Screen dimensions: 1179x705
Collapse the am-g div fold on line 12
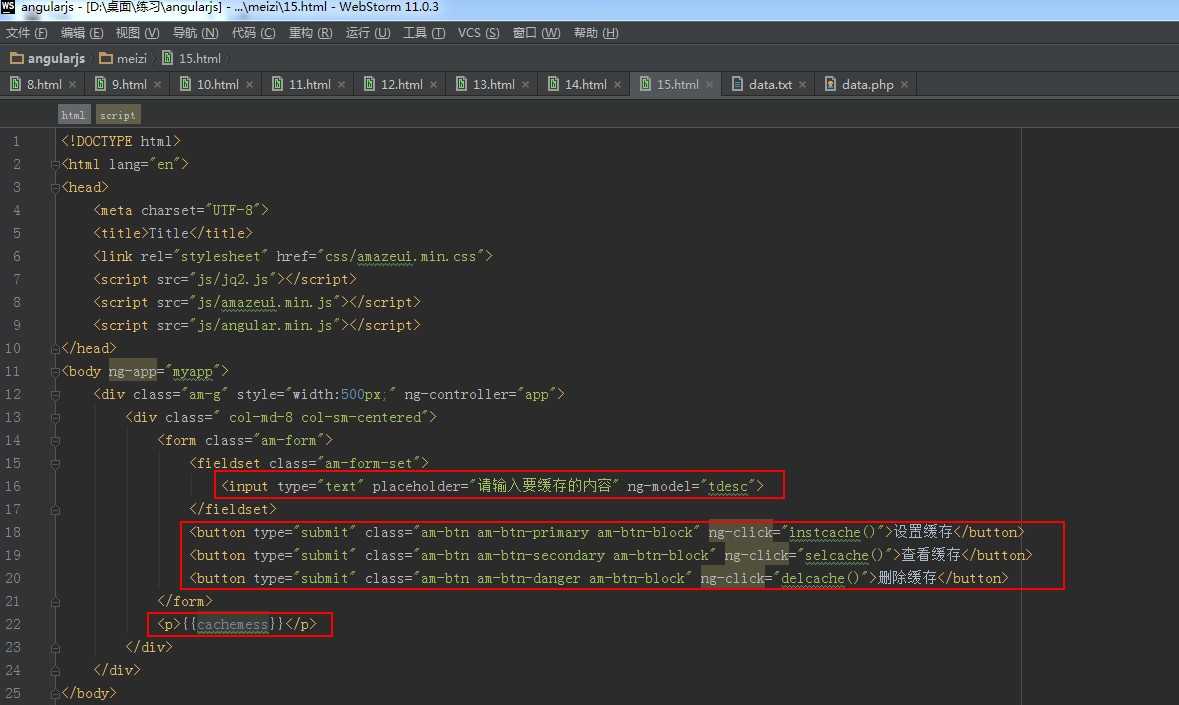tap(55, 395)
